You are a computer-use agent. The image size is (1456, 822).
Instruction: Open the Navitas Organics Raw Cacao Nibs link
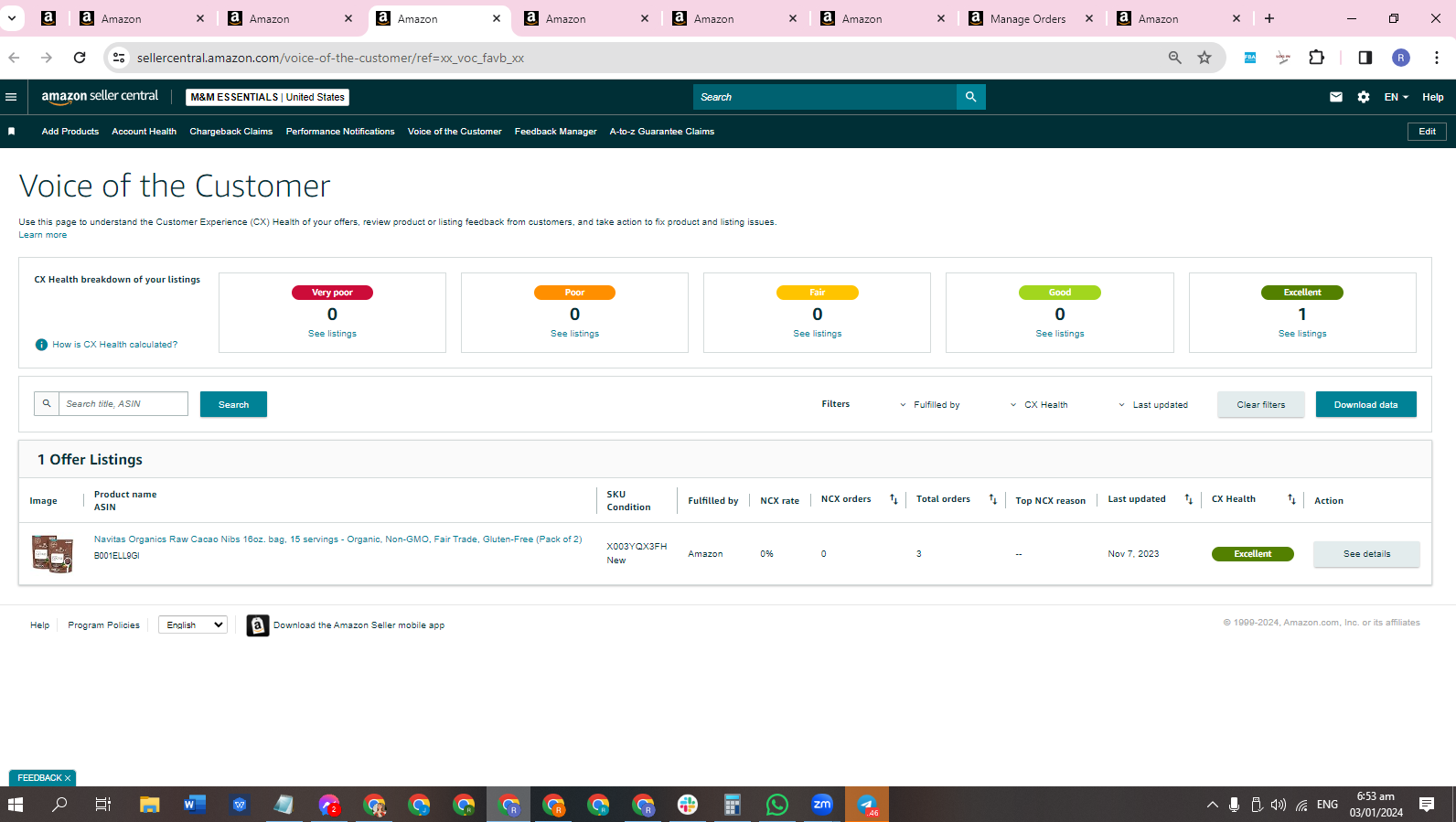337,539
